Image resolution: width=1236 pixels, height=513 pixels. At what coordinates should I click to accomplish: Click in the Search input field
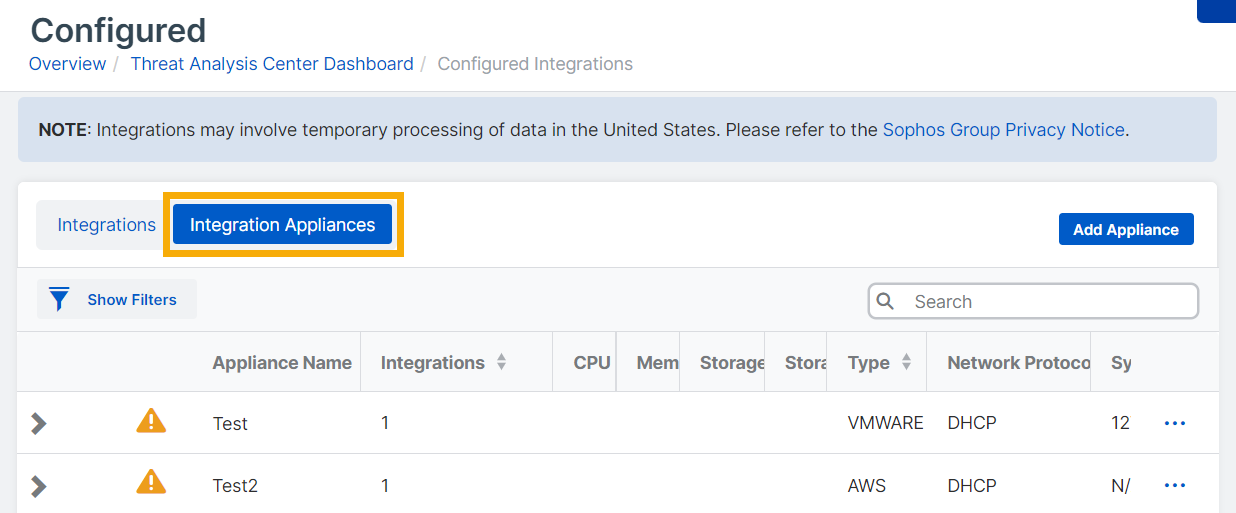tap(1045, 301)
